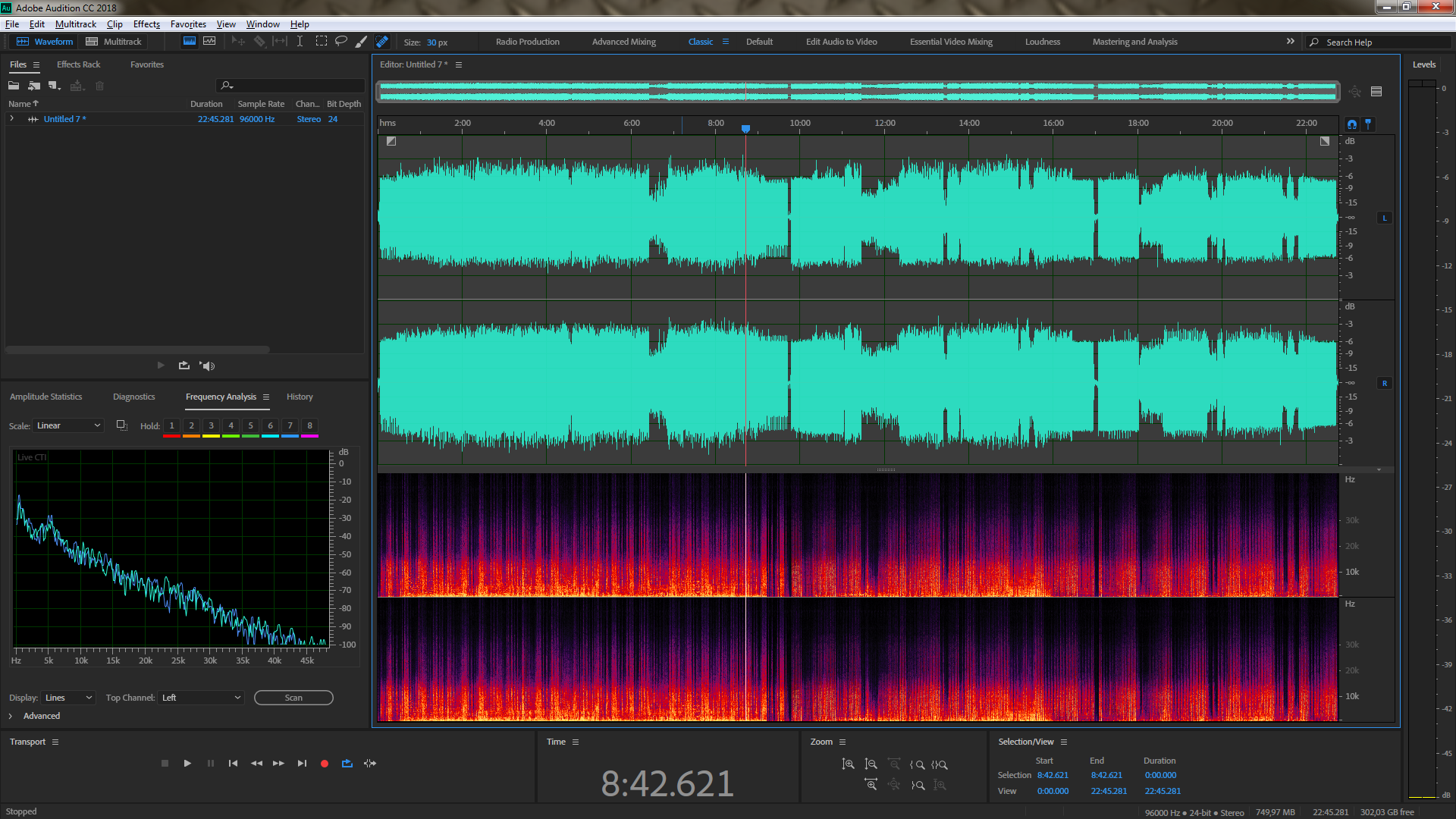Click the Scan button

tap(293, 698)
